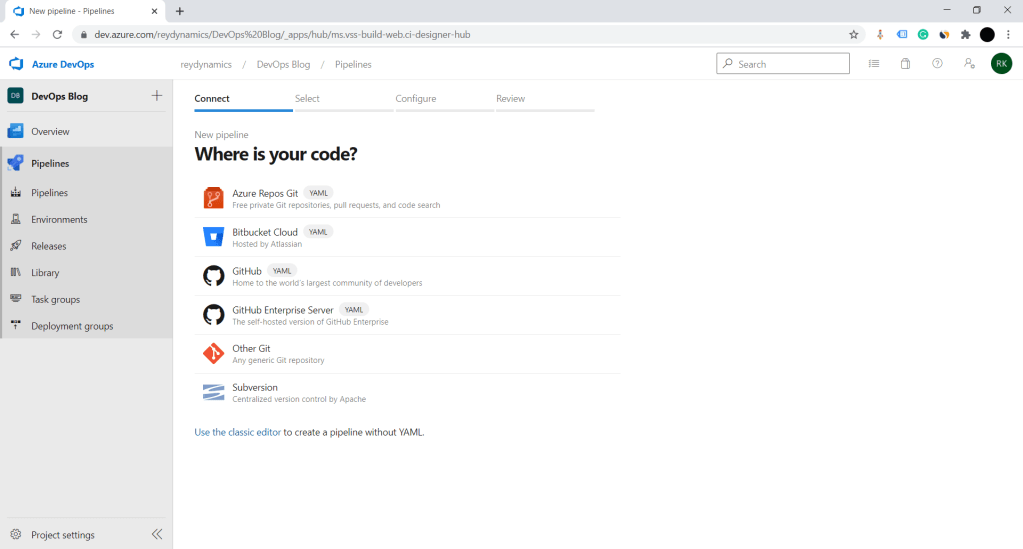Choose the GitHub octocat icon
This screenshot has width=1023, height=549.
213,276
